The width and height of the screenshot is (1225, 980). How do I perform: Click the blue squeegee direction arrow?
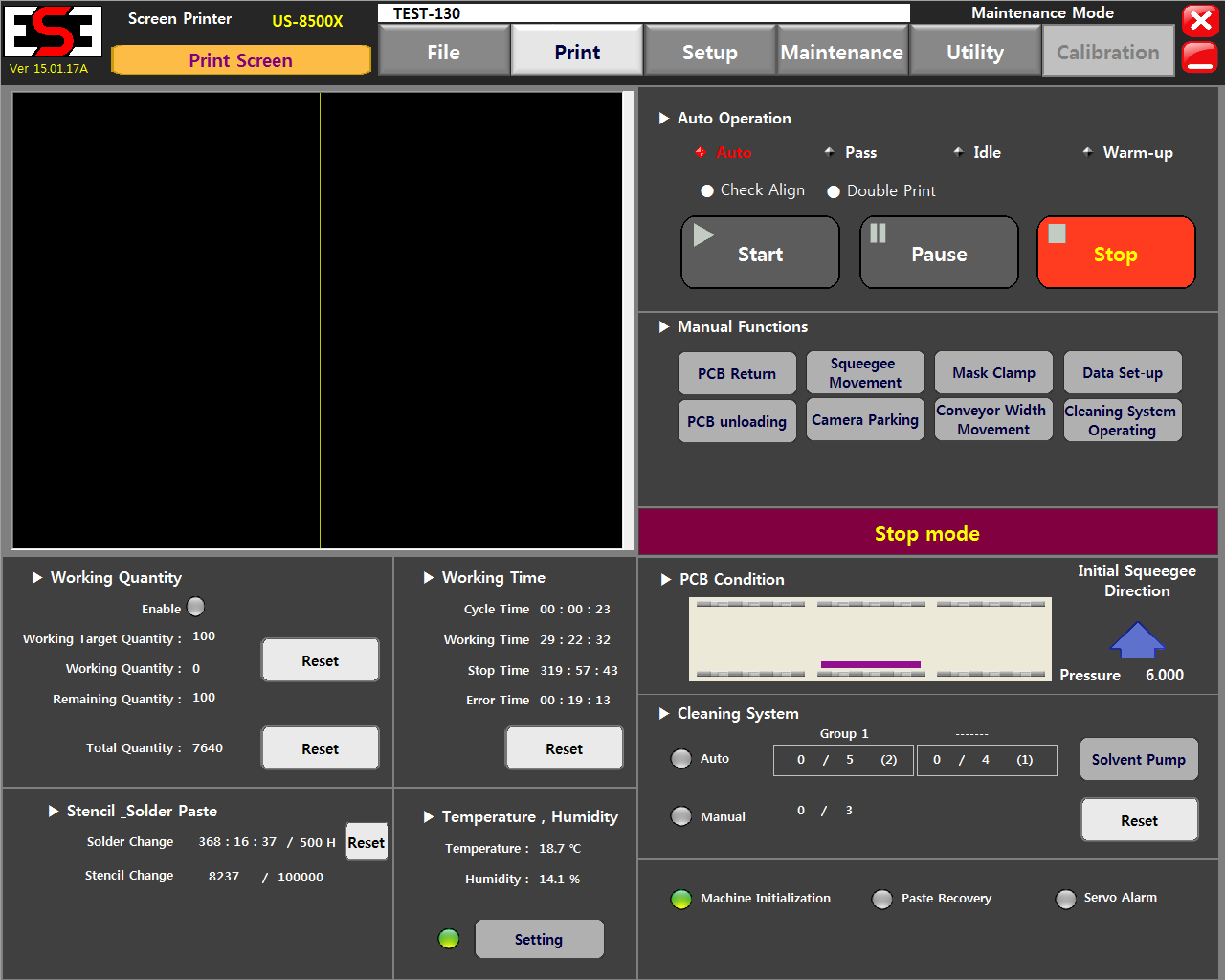(1137, 640)
